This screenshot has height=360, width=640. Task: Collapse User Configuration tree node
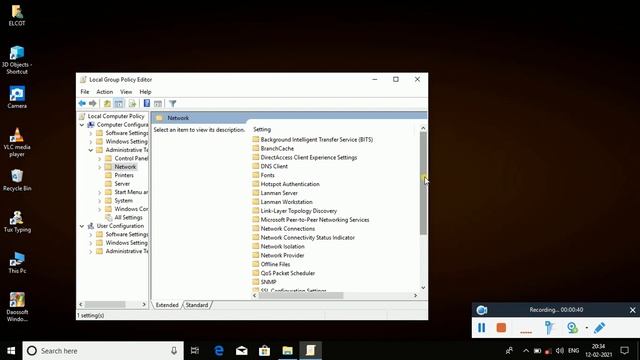[82, 226]
